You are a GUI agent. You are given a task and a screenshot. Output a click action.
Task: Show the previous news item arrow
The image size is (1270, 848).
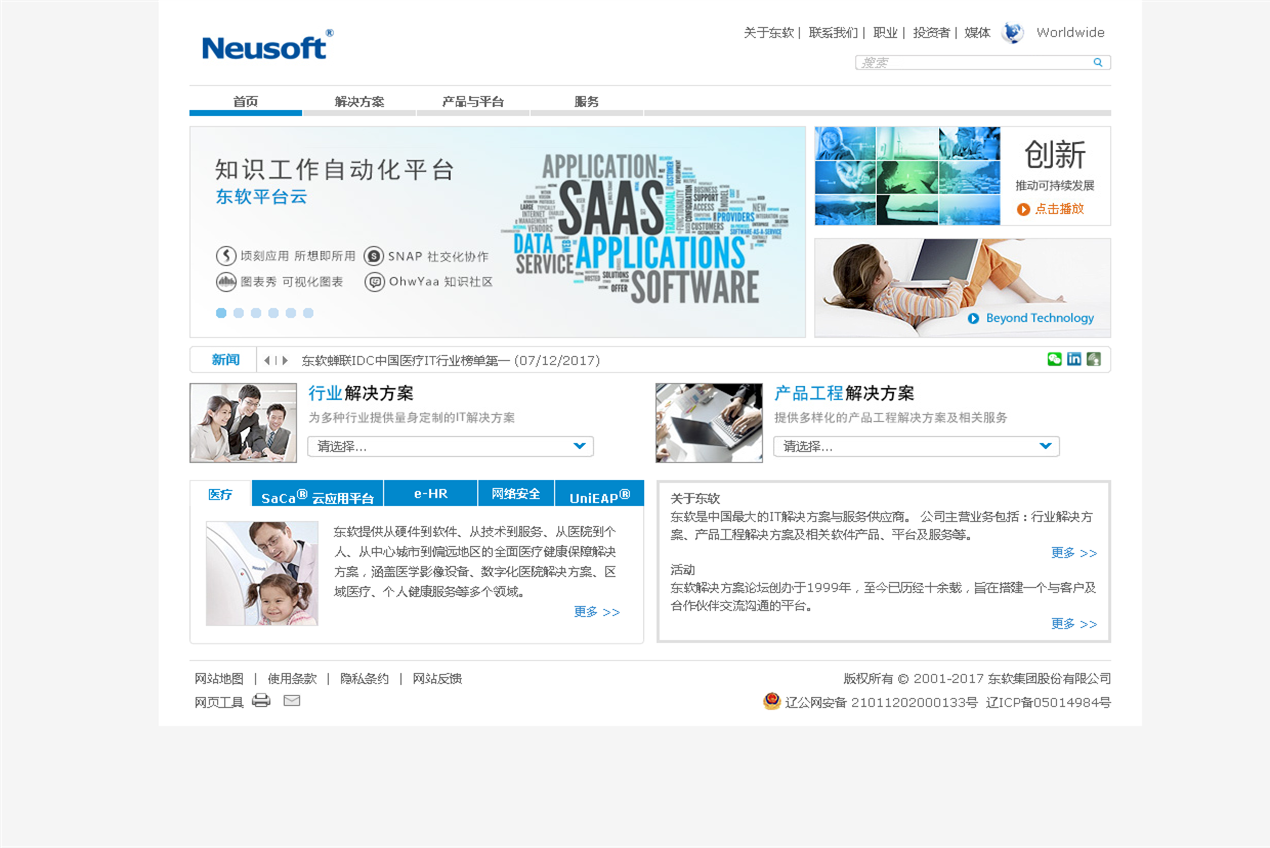pos(267,360)
